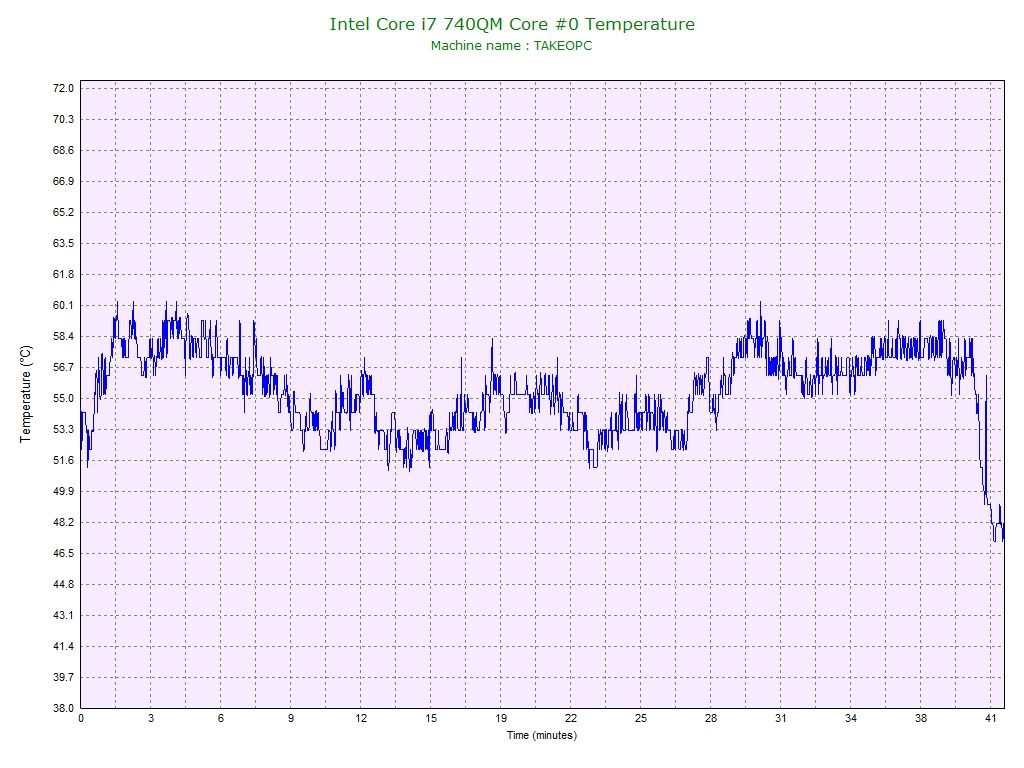Screen dimensions: 1024x768
Task: Click the 'Time (minutes)' axis label
Action: click(x=542, y=735)
